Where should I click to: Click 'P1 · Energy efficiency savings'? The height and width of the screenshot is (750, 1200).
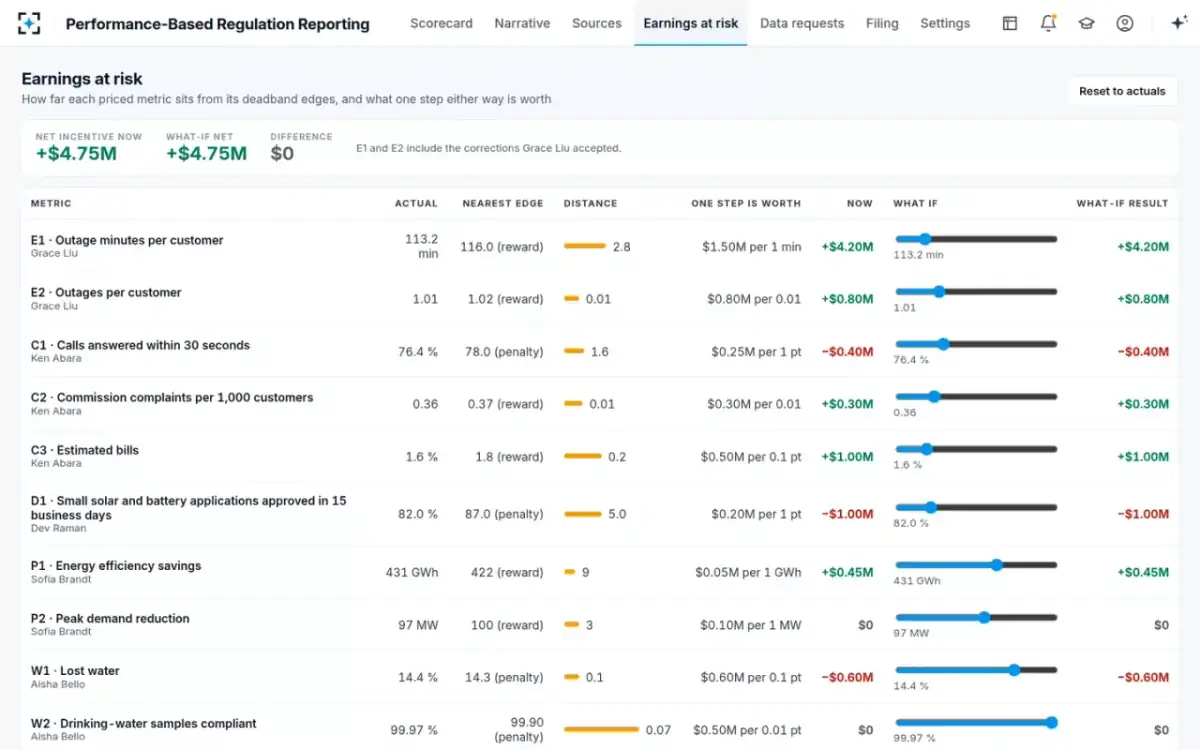click(116, 566)
